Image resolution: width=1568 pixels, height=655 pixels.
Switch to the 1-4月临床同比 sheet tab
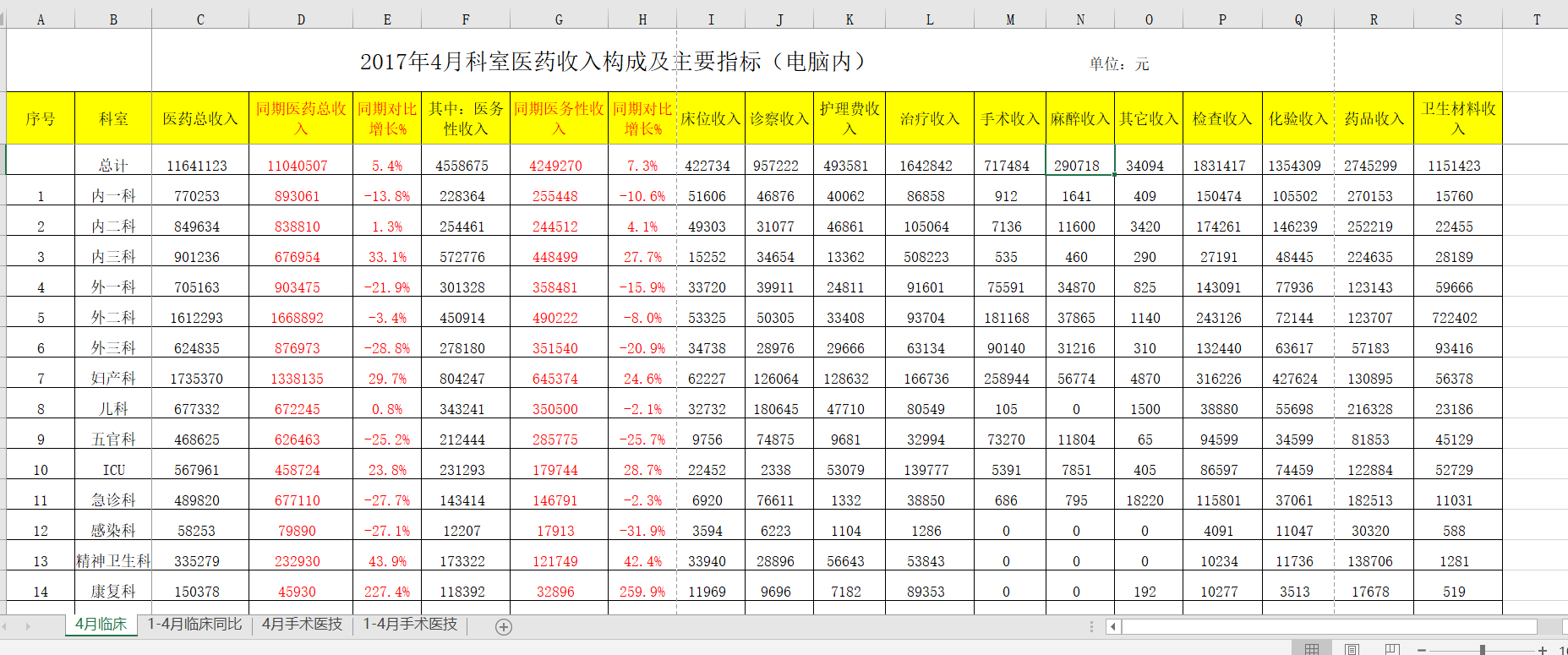(x=194, y=625)
